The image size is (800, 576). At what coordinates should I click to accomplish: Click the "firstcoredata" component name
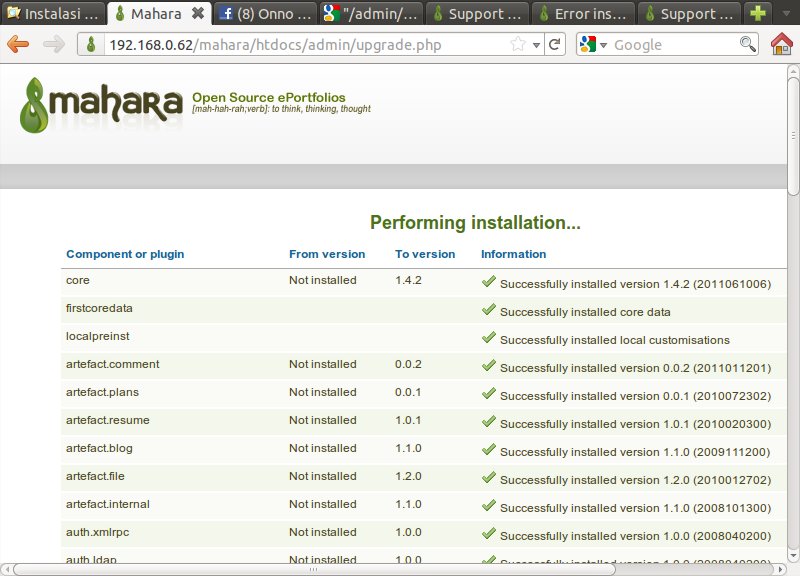point(99,308)
